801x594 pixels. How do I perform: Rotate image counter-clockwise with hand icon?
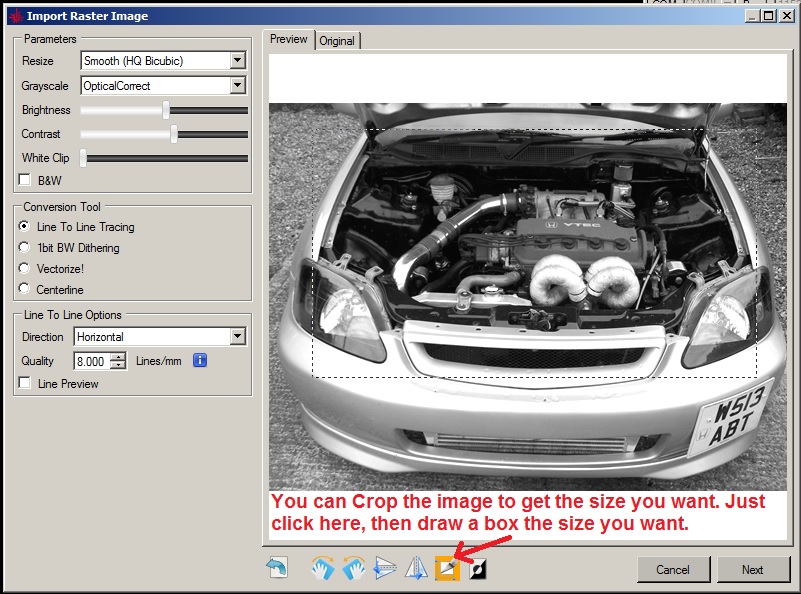(x=354, y=568)
